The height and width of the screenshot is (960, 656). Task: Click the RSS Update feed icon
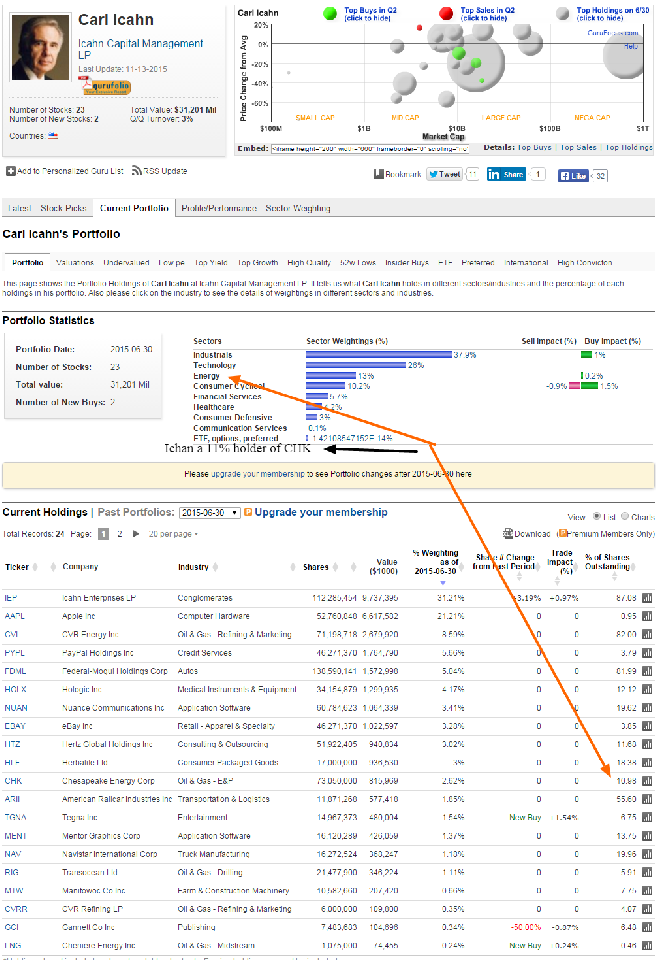point(137,171)
